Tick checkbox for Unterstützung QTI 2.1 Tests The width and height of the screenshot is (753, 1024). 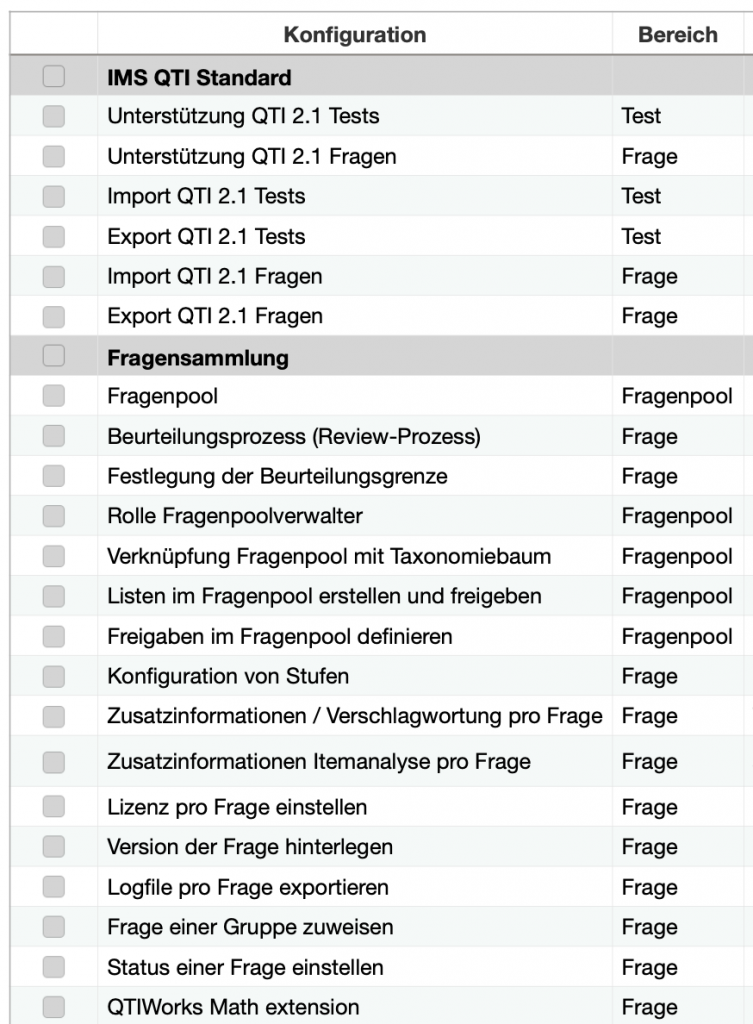[x=54, y=116]
